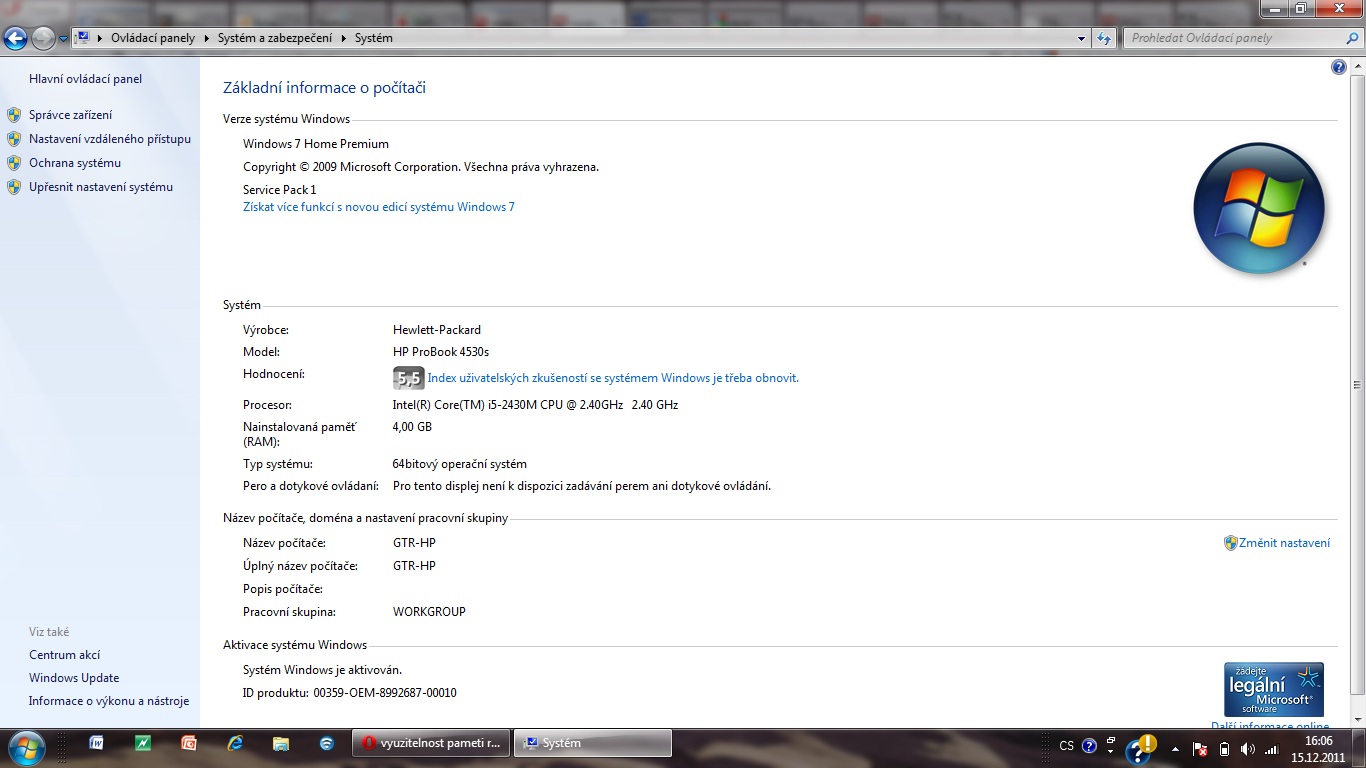Click the shield icon beside Ochrana systému

click(14, 163)
